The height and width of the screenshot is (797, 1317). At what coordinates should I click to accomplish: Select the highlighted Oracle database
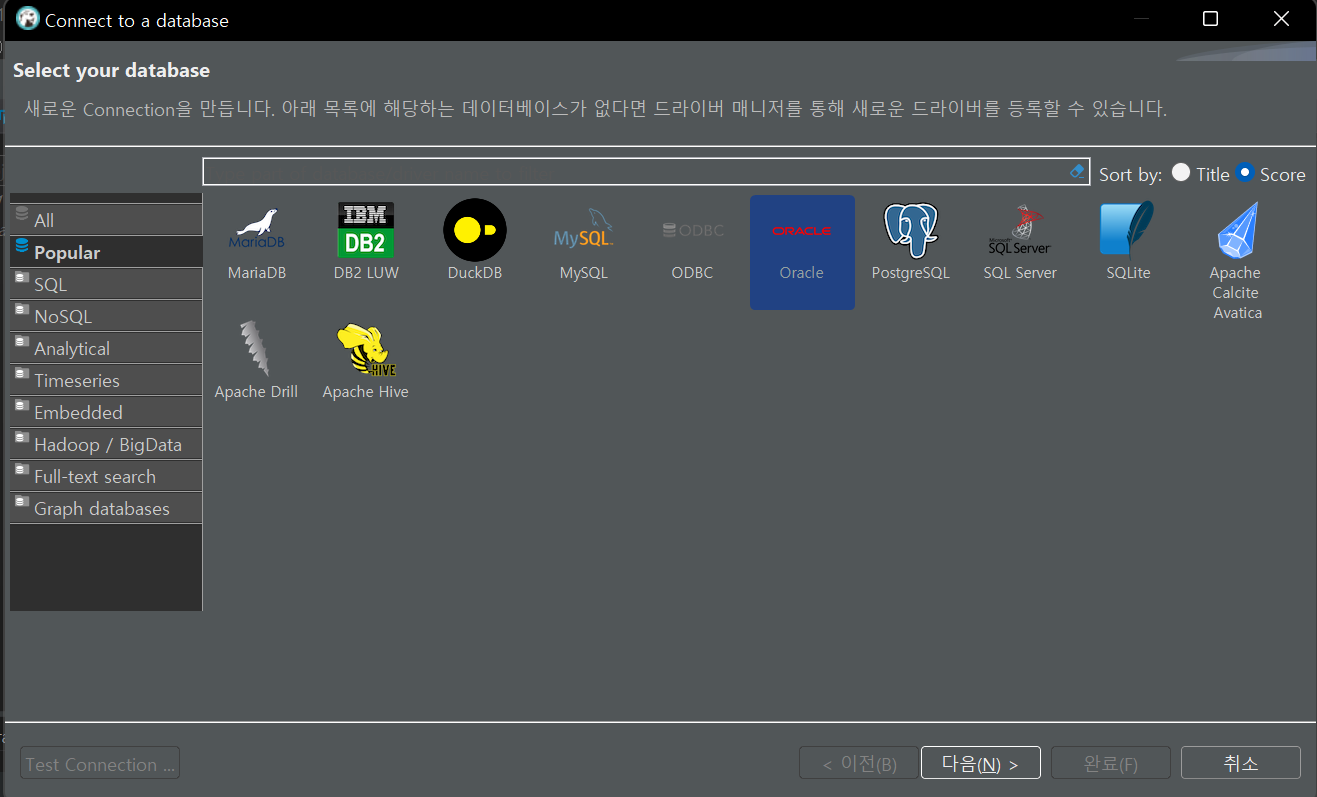click(x=802, y=252)
